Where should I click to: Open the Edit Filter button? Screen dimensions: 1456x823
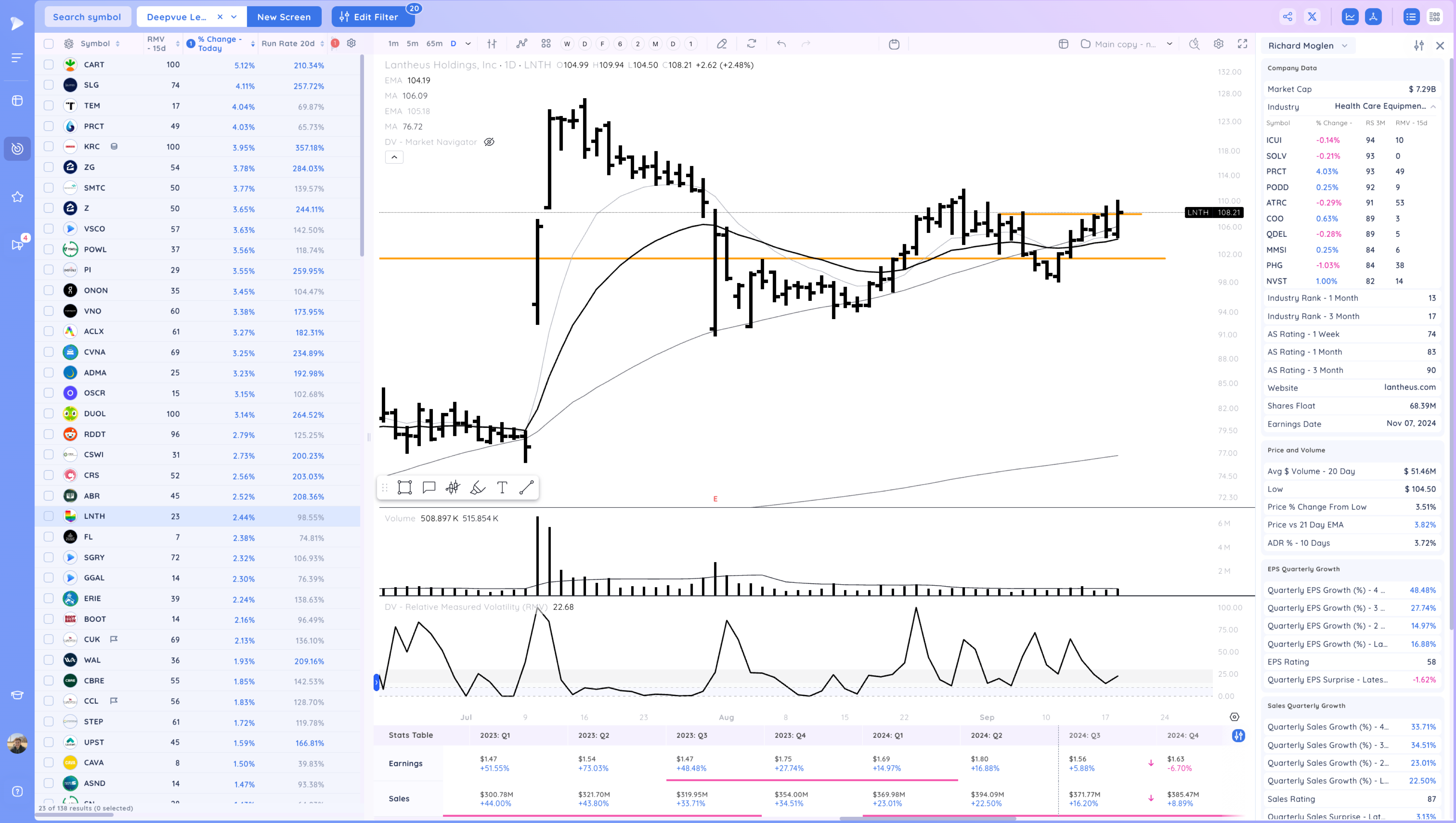(373, 17)
